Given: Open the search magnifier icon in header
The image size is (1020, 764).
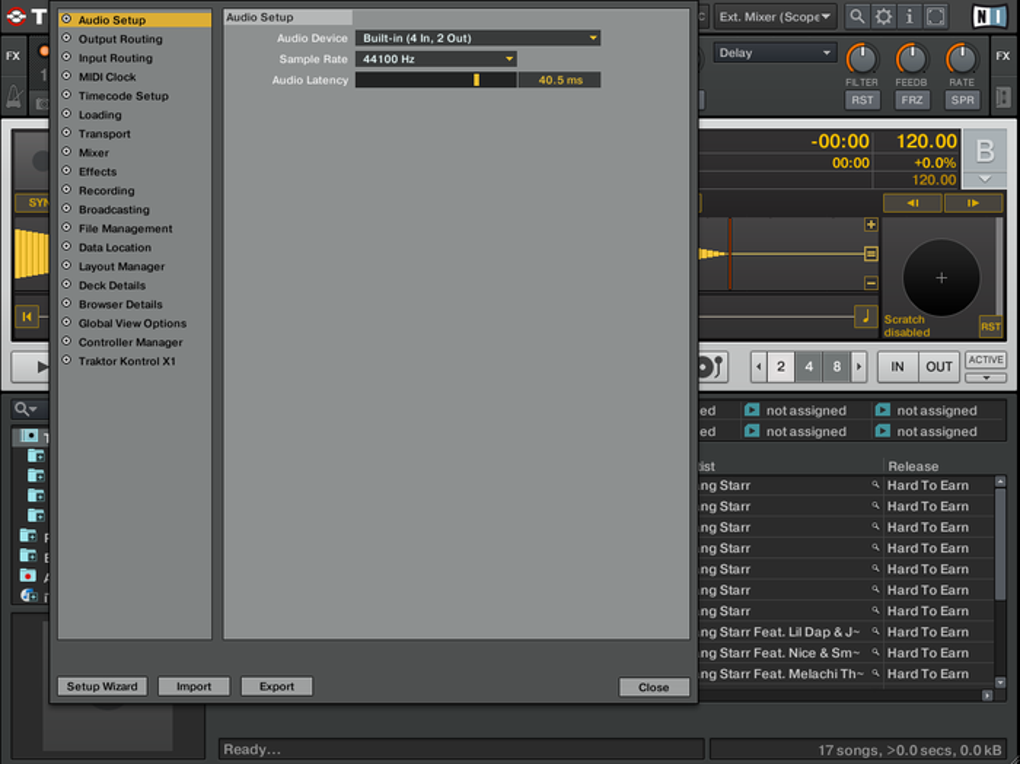Looking at the screenshot, I should (857, 16).
